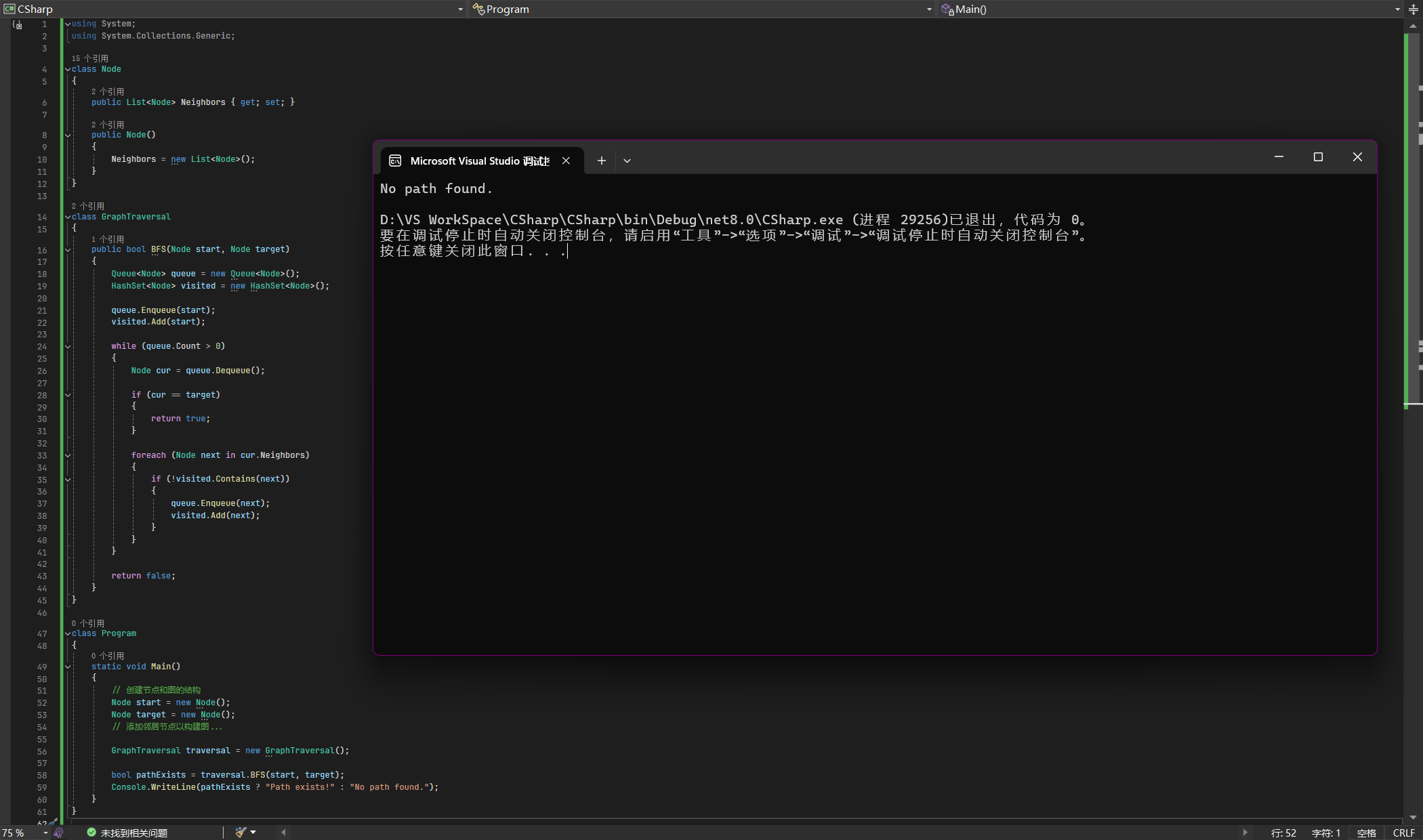Collapse the class Program block
Viewport: 1423px width, 840px height.
pos(68,633)
